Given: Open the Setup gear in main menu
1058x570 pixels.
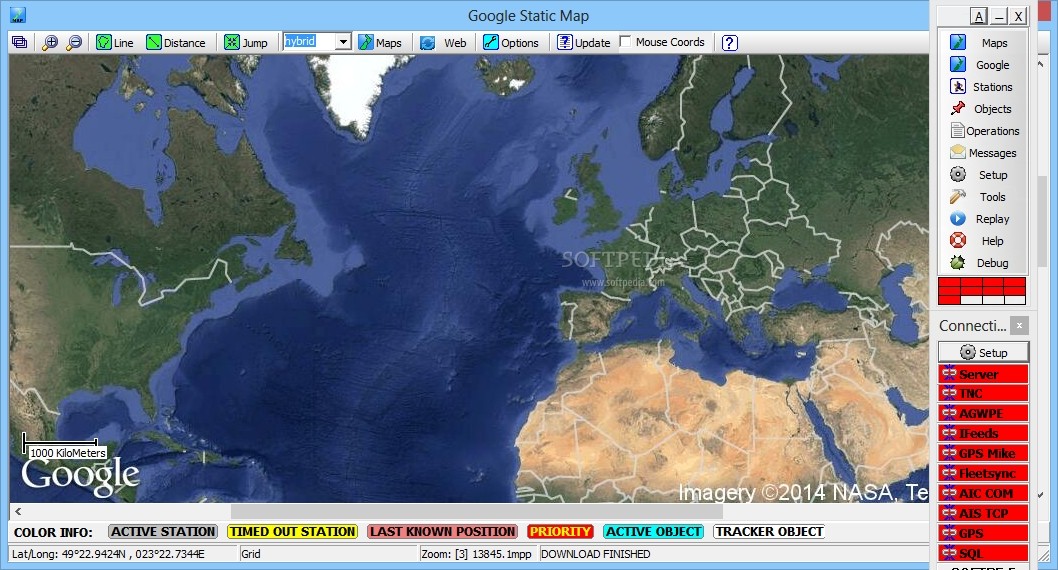Looking at the screenshot, I should coord(983,175).
